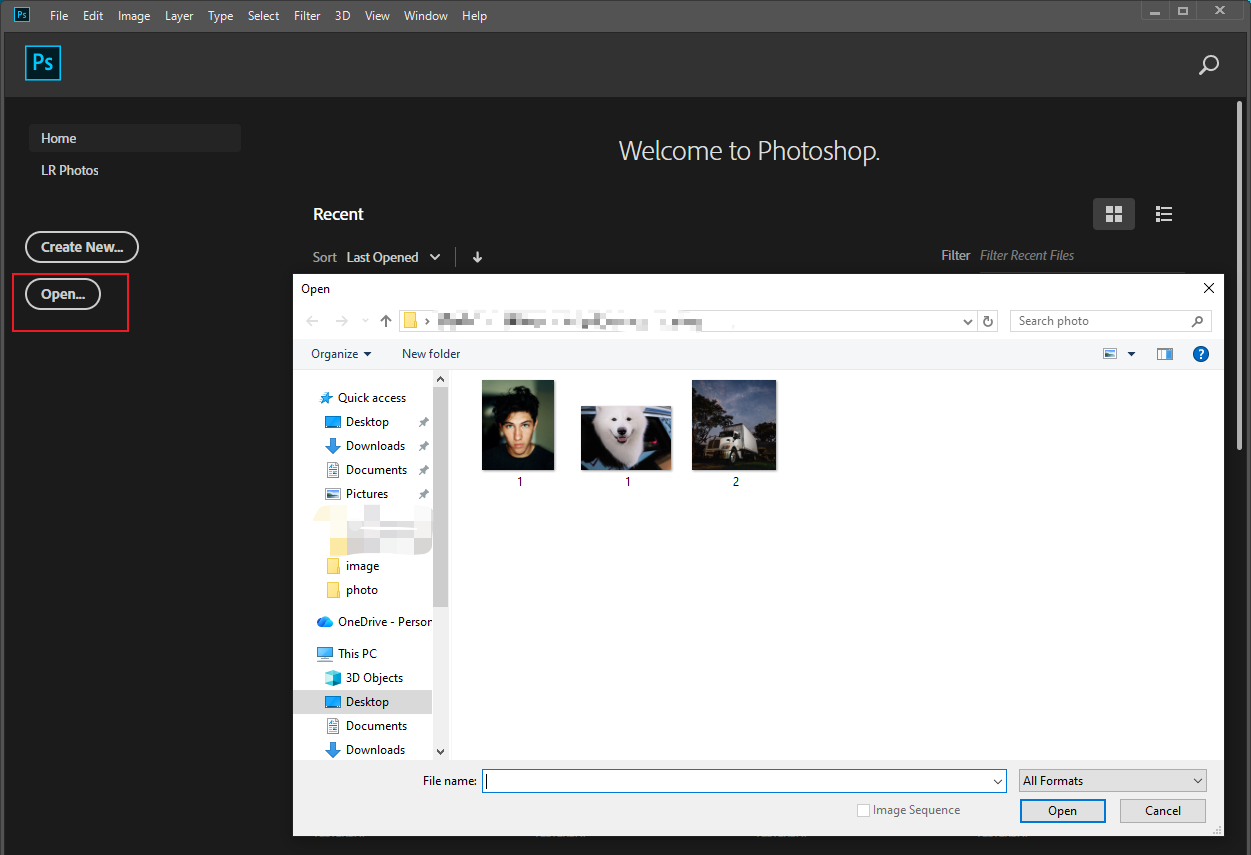Toggle descending sort order arrow

477,257
